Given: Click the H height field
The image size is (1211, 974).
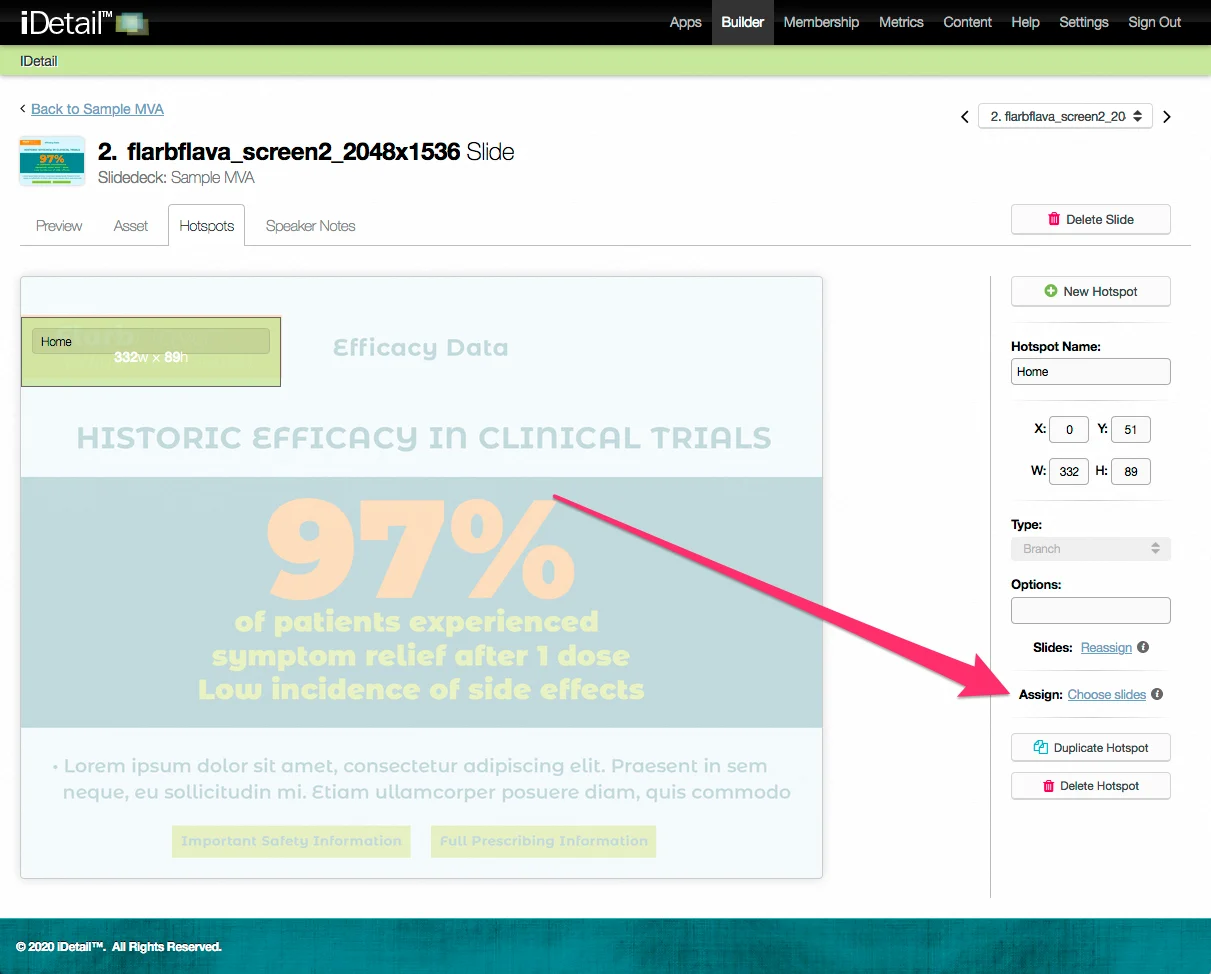Looking at the screenshot, I should point(1131,471).
